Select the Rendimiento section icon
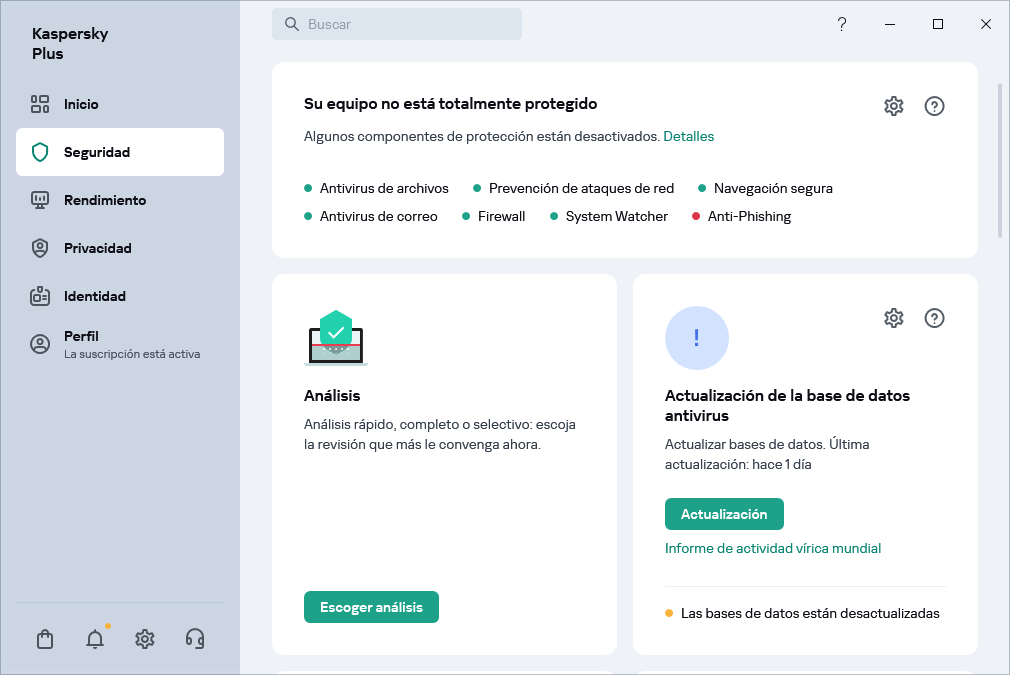1010x675 pixels. 40,200
